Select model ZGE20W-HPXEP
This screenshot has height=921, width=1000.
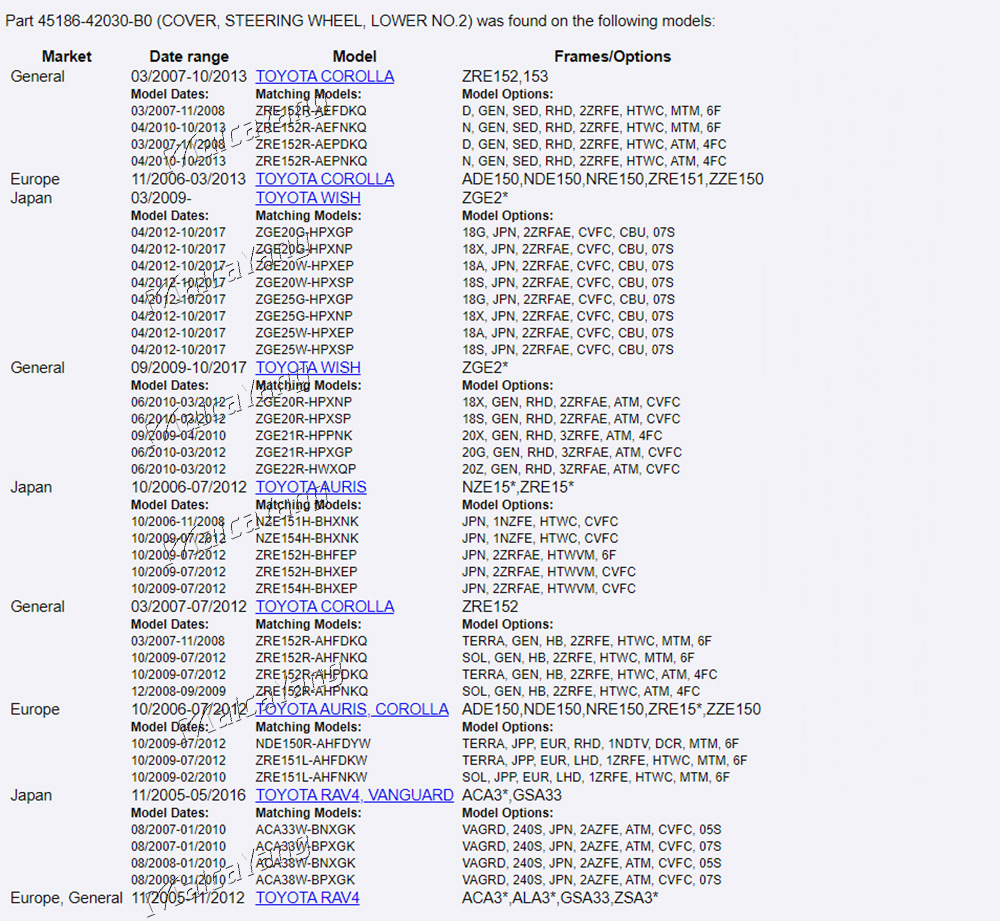coord(305,266)
